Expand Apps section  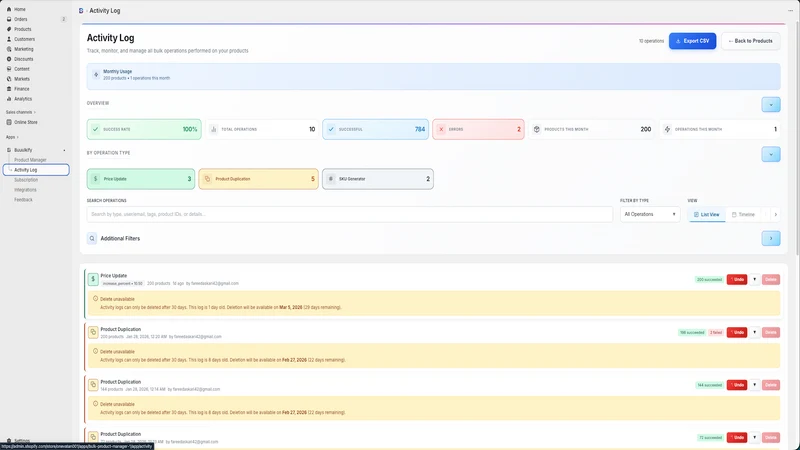[12, 137]
